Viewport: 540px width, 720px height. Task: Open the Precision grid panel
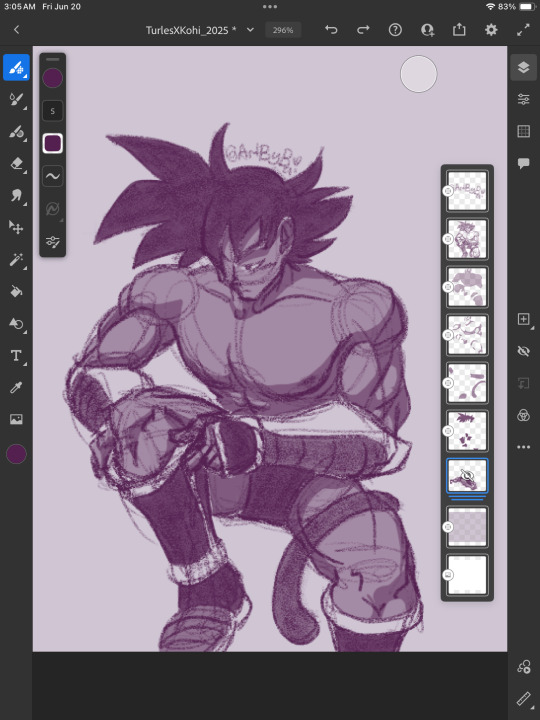[523, 131]
